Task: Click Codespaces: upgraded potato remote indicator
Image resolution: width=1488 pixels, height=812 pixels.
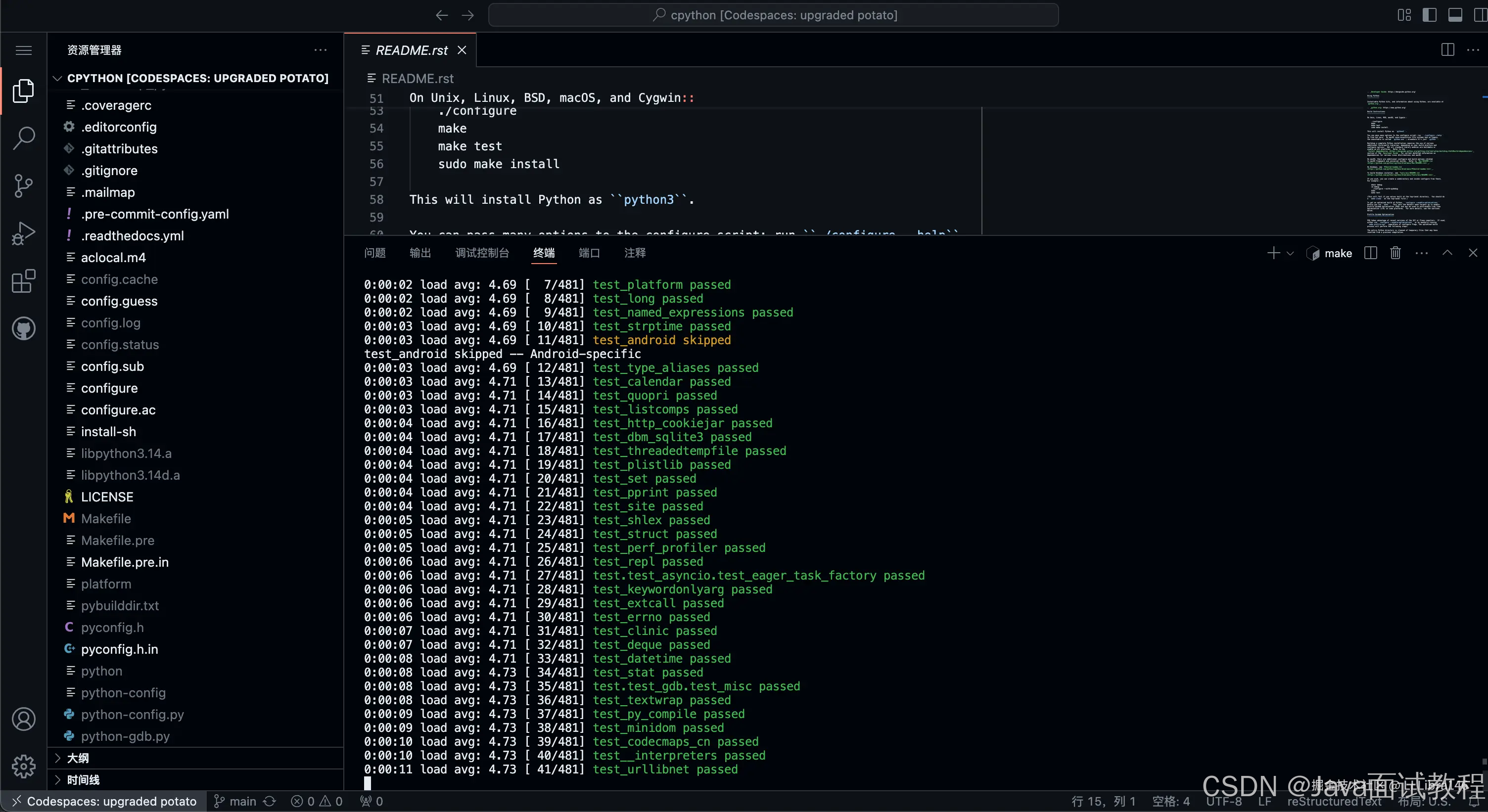Action: click(x=104, y=801)
